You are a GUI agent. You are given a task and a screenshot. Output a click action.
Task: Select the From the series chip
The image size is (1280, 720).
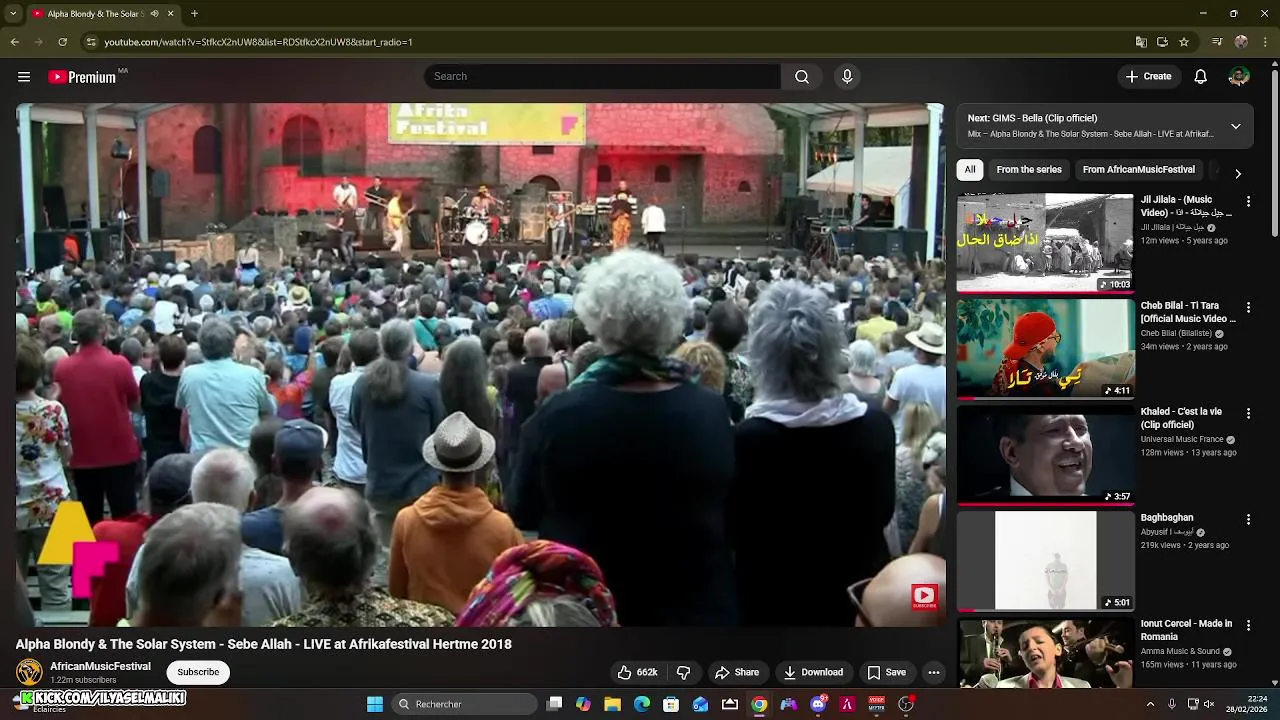pos(1029,170)
